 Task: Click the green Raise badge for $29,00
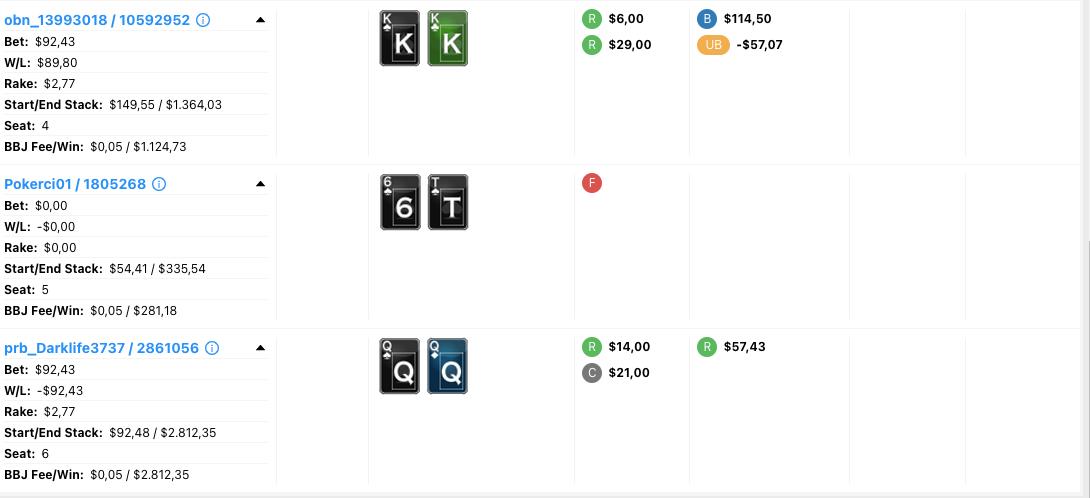[592, 45]
